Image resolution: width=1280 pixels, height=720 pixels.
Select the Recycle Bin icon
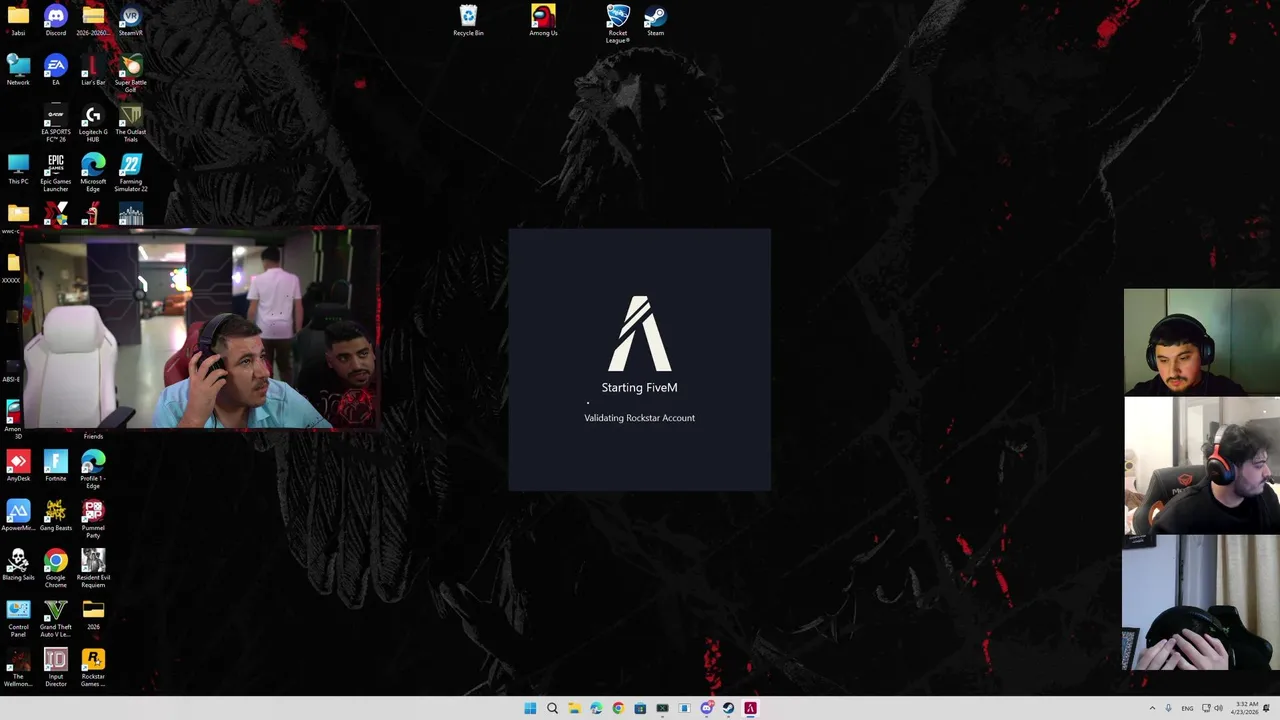(x=468, y=20)
